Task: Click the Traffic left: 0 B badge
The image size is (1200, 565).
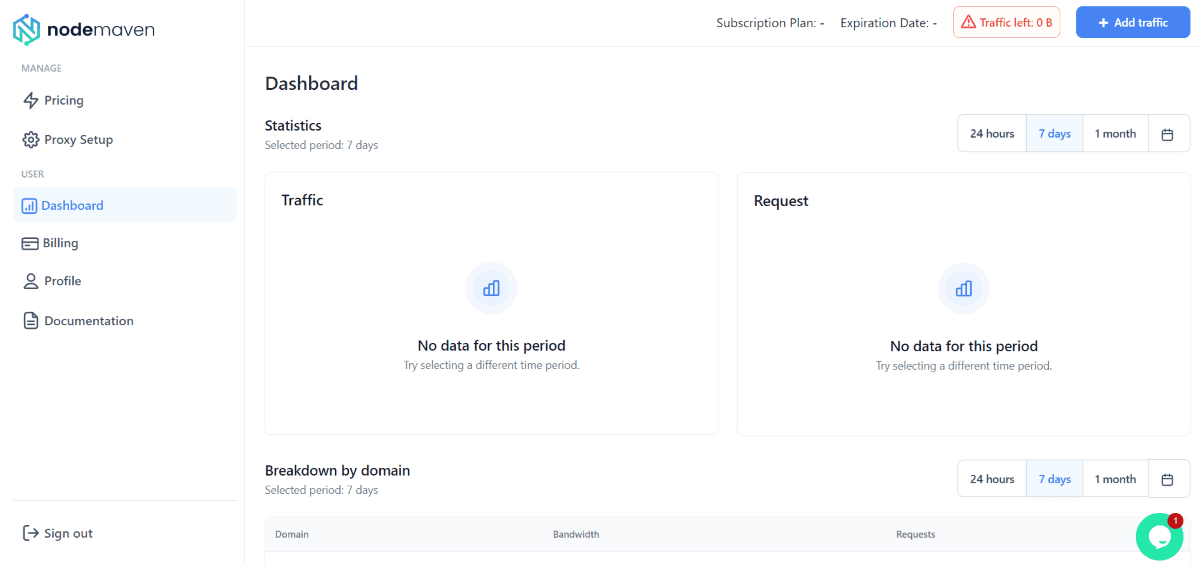Action: [x=1006, y=22]
